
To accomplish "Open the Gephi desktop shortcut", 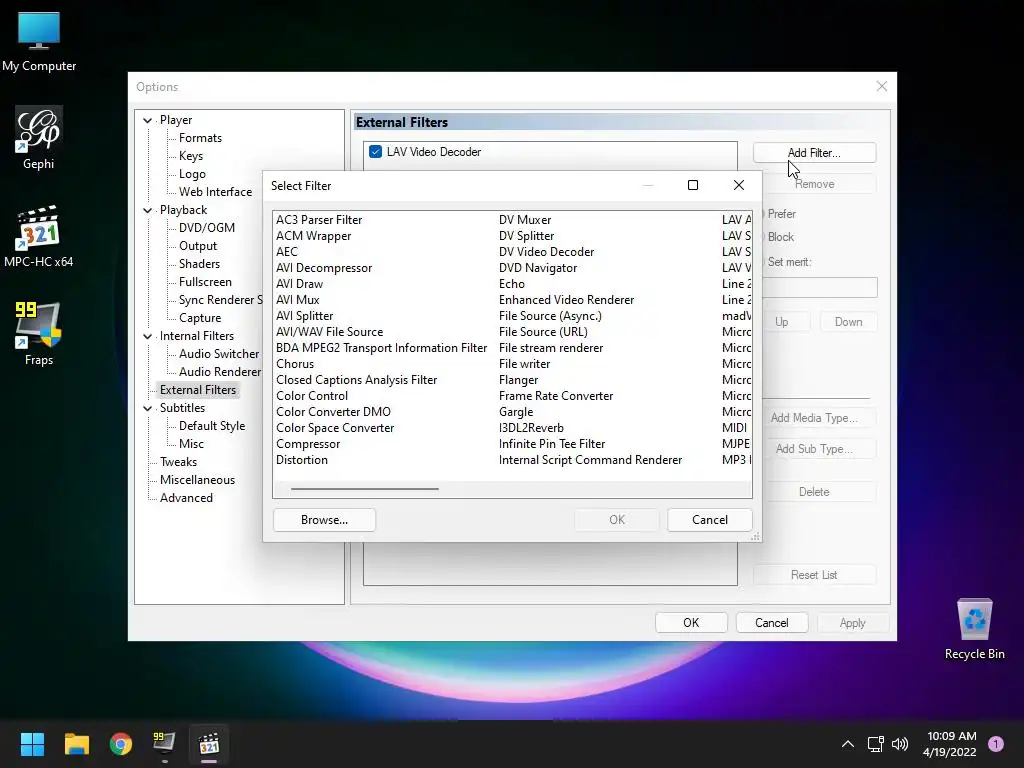I will pos(39,138).
